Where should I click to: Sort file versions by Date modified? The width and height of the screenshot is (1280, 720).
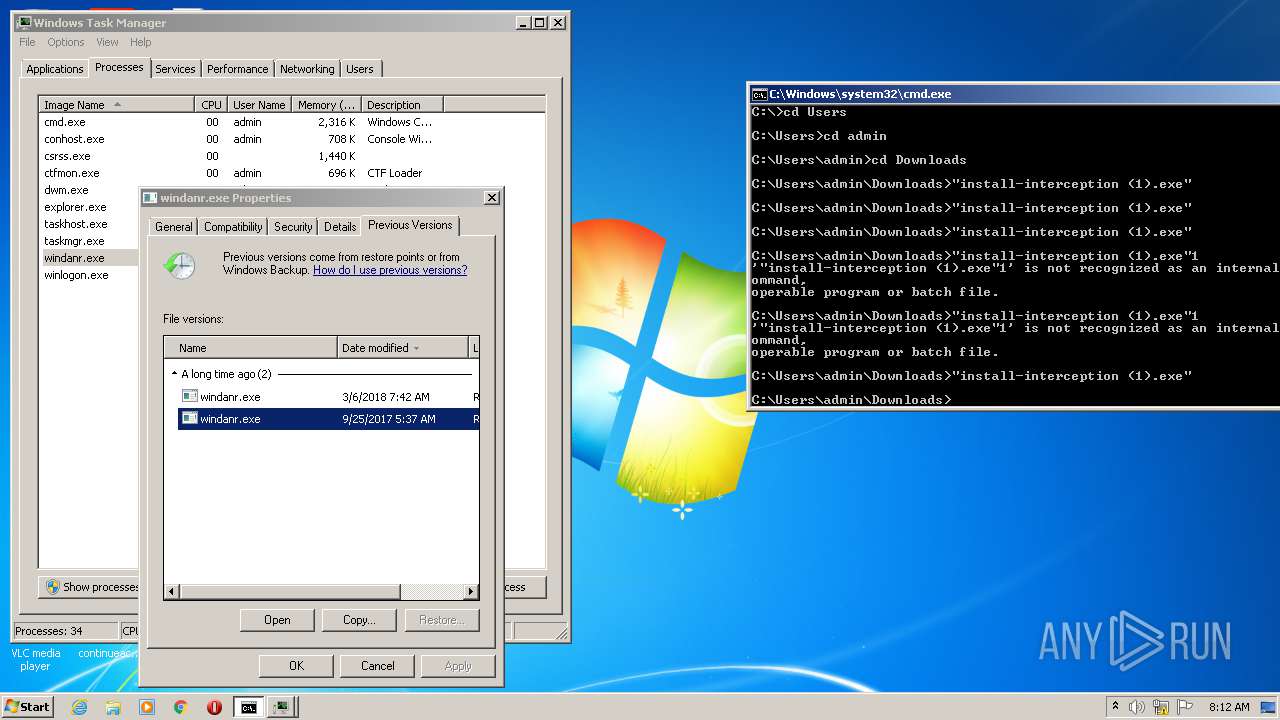(x=402, y=348)
